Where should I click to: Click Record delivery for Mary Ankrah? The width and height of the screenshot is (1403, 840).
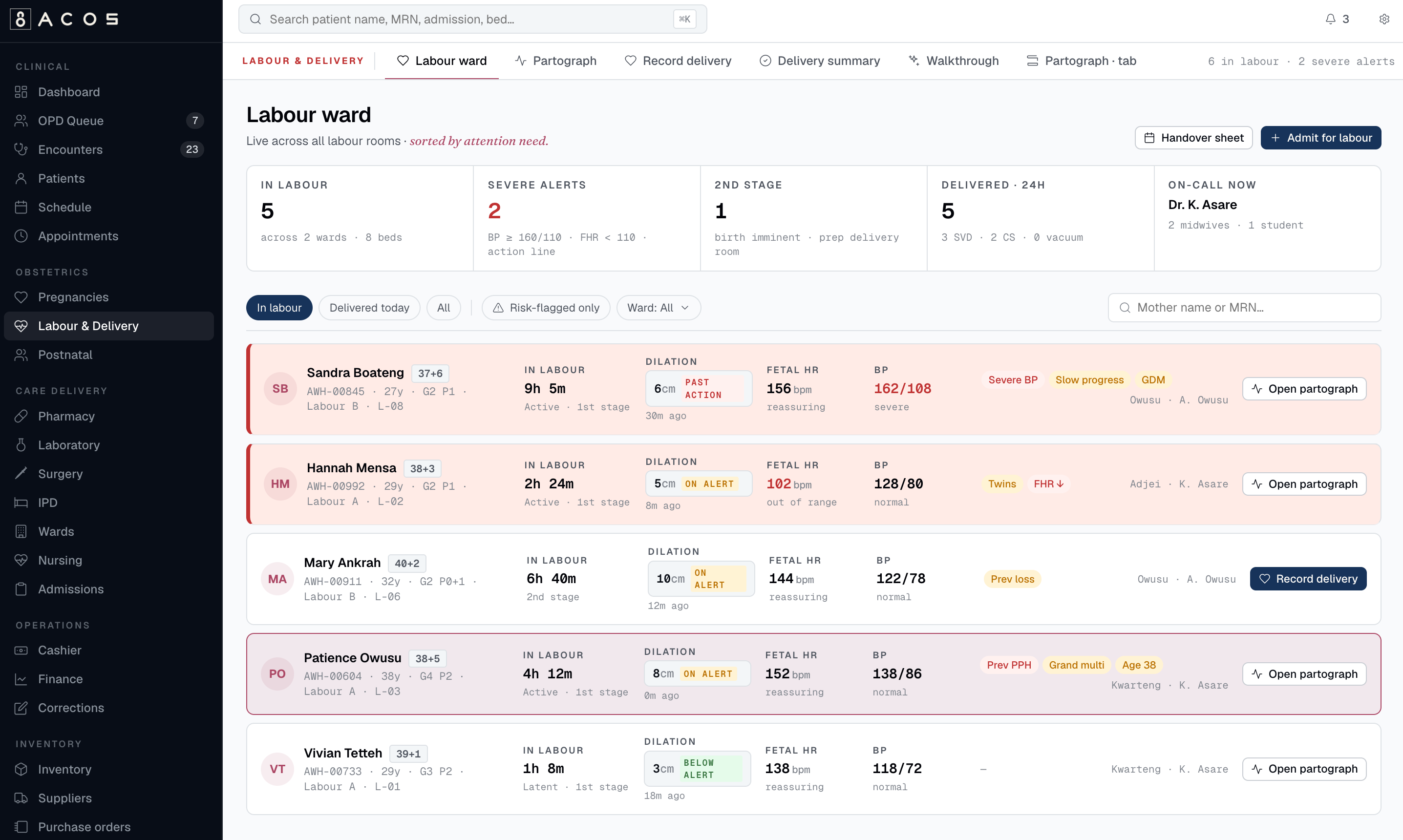pyautogui.click(x=1308, y=579)
